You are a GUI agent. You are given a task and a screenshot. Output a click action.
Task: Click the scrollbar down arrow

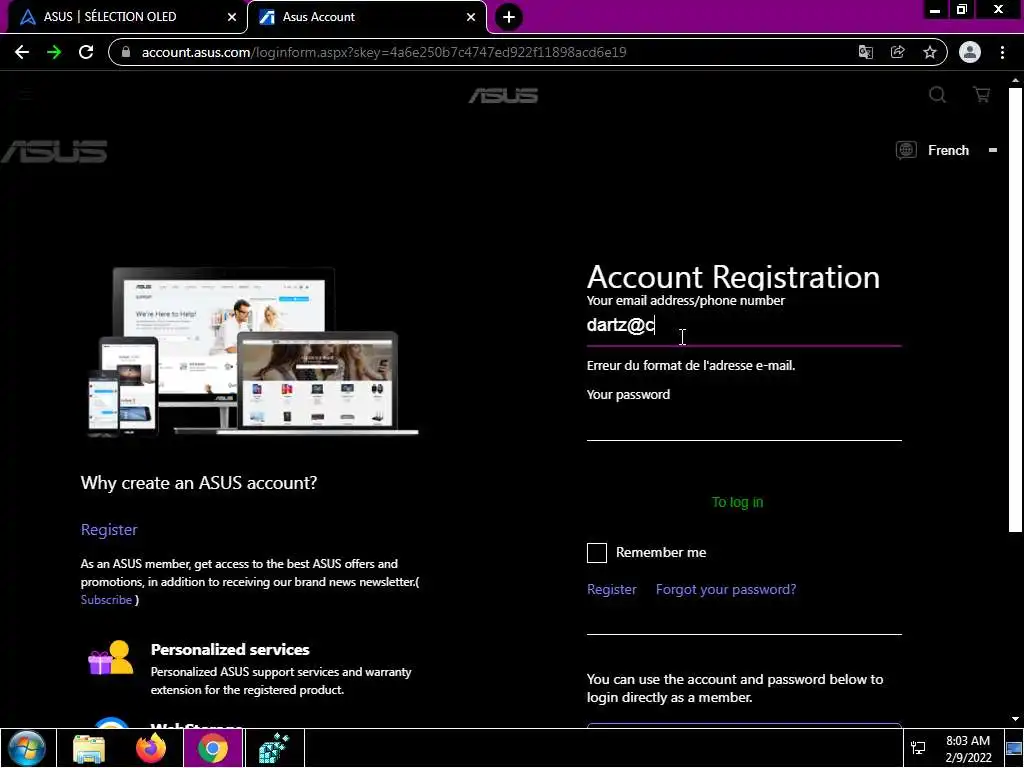(1015, 719)
